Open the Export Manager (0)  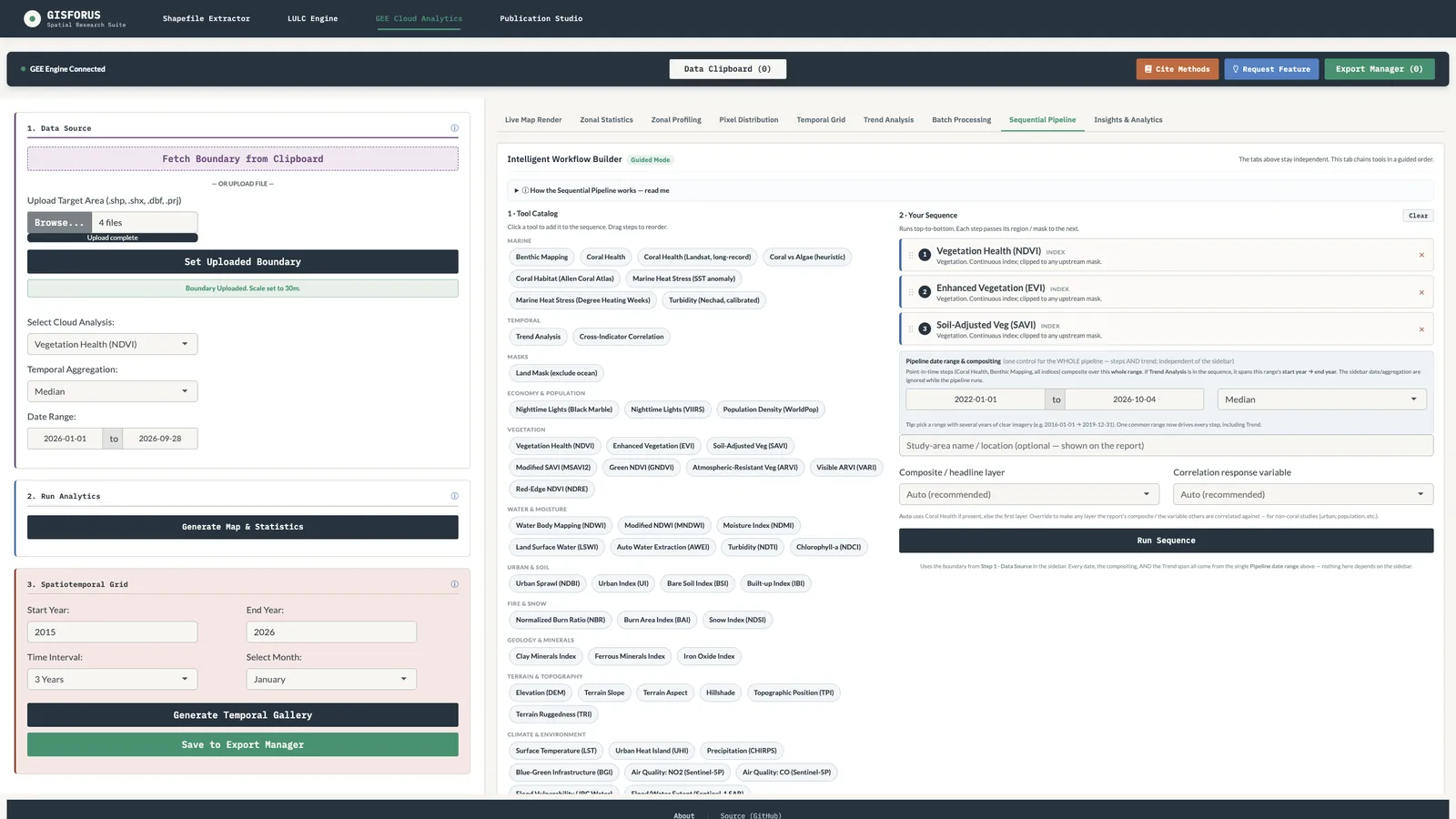[x=1379, y=69]
